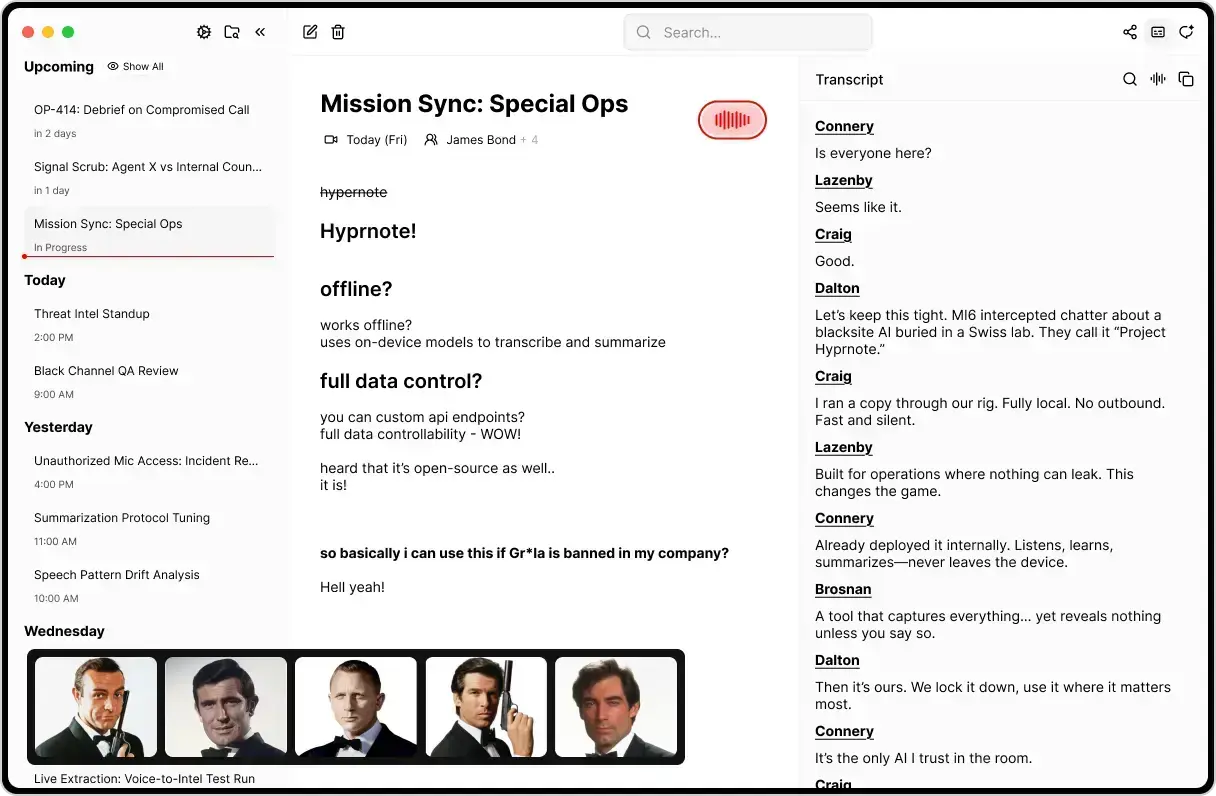The height and width of the screenshot is (796, 1216).
Task: Copy the transcript using the copy icon
Action: pyautogui.click(x=1186, y=79)
